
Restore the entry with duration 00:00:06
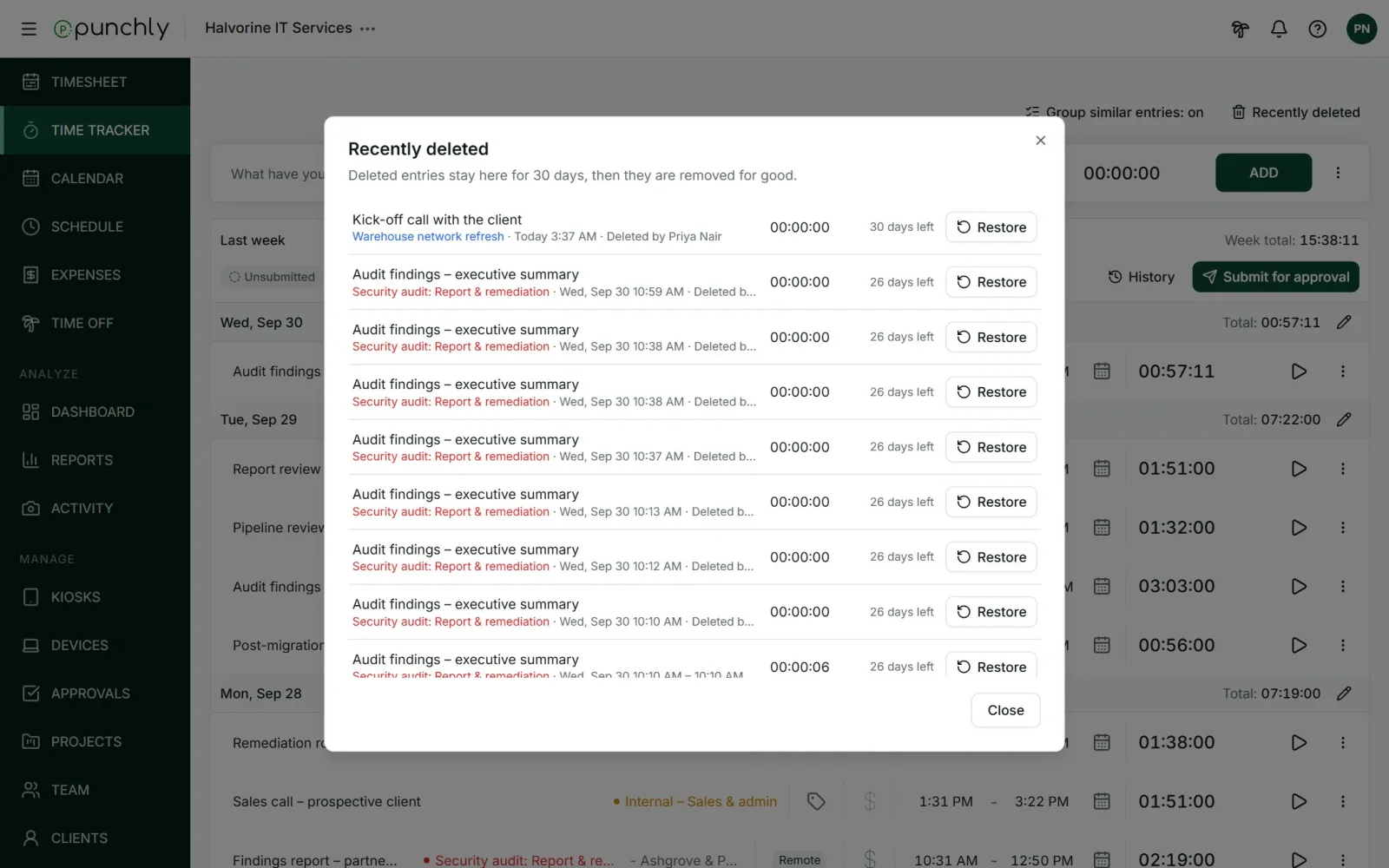tap(991, 666)
